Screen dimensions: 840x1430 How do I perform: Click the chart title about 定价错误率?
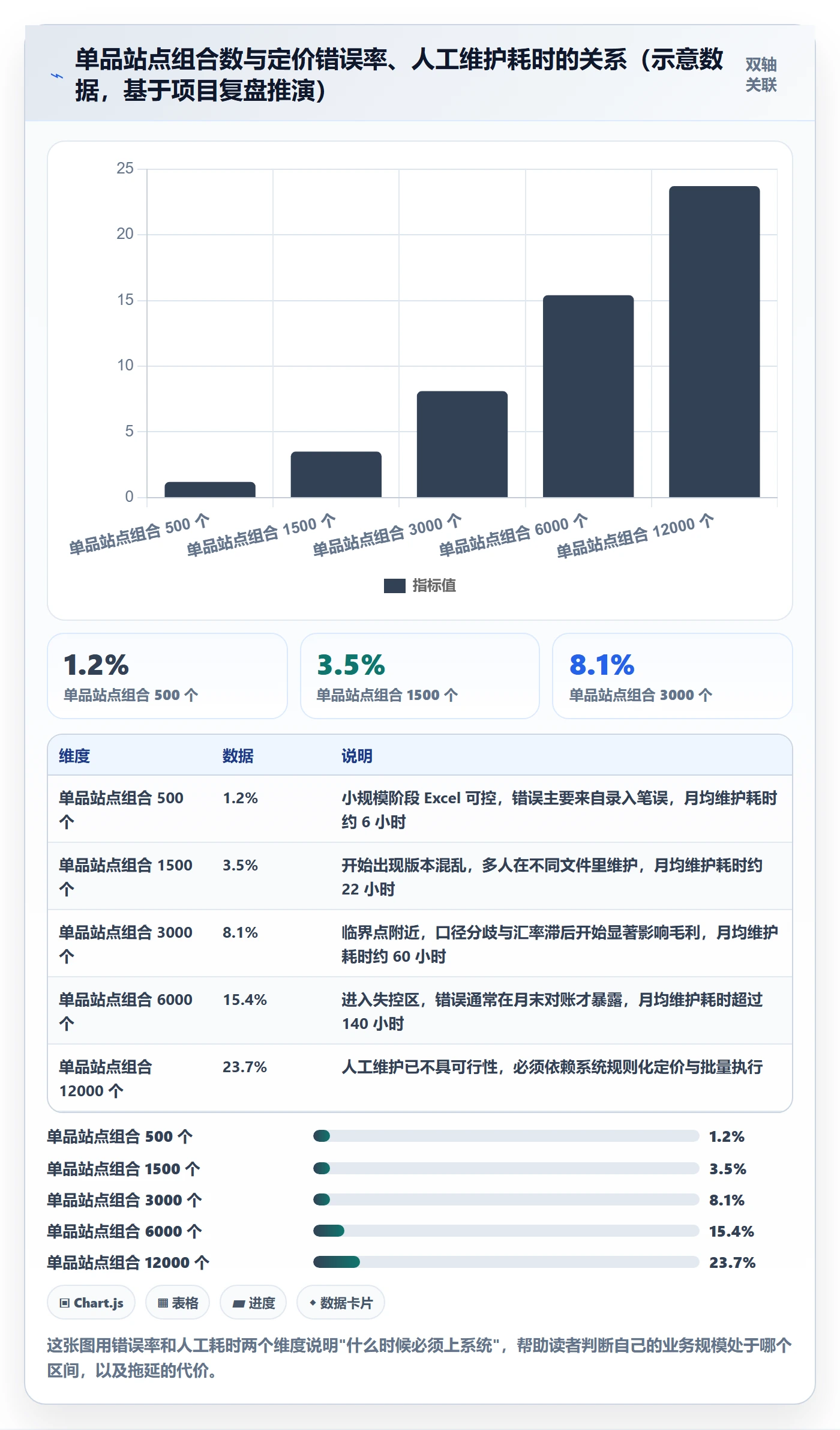tap(399, 75)
